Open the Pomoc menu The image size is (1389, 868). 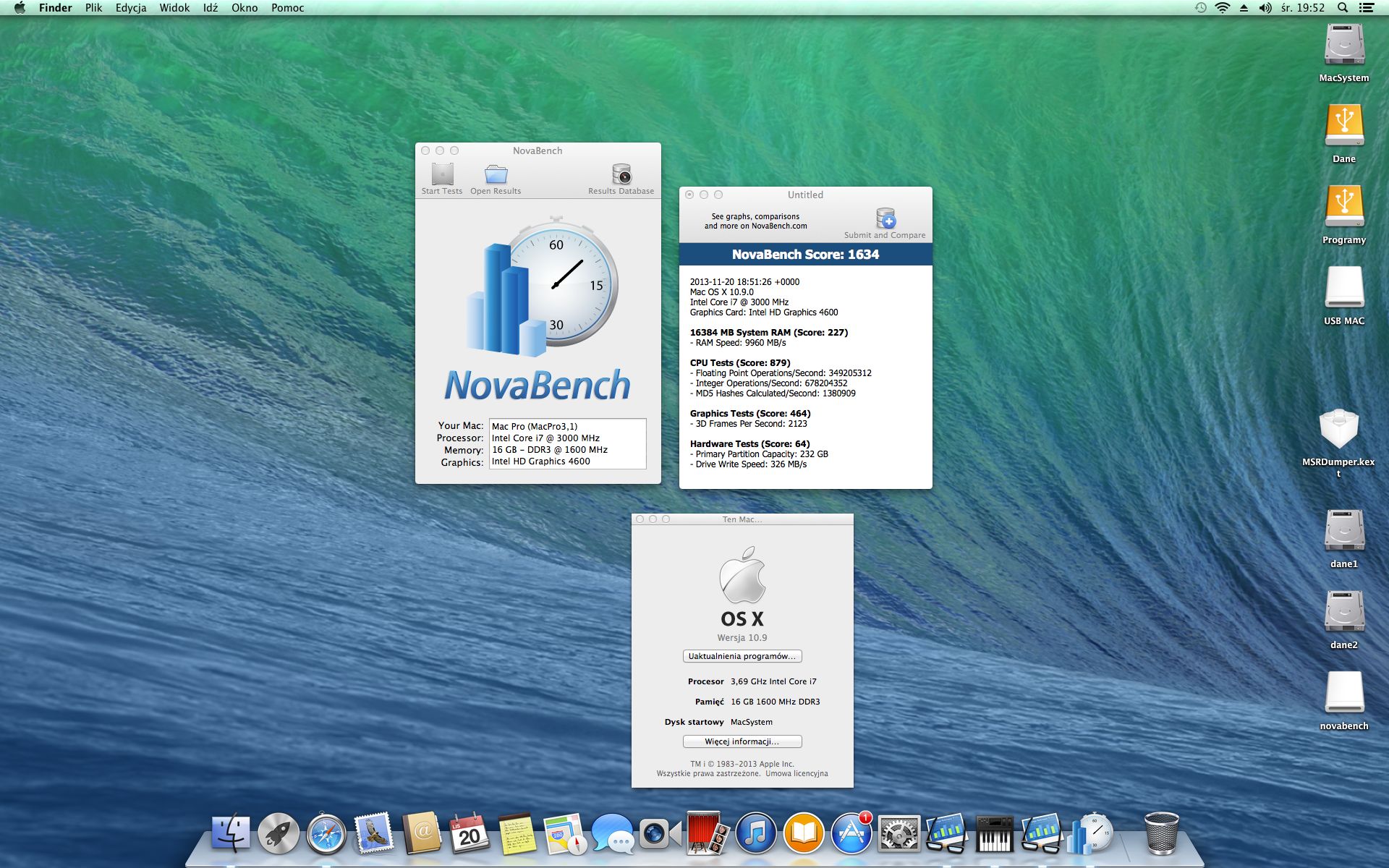coord(287,8)
